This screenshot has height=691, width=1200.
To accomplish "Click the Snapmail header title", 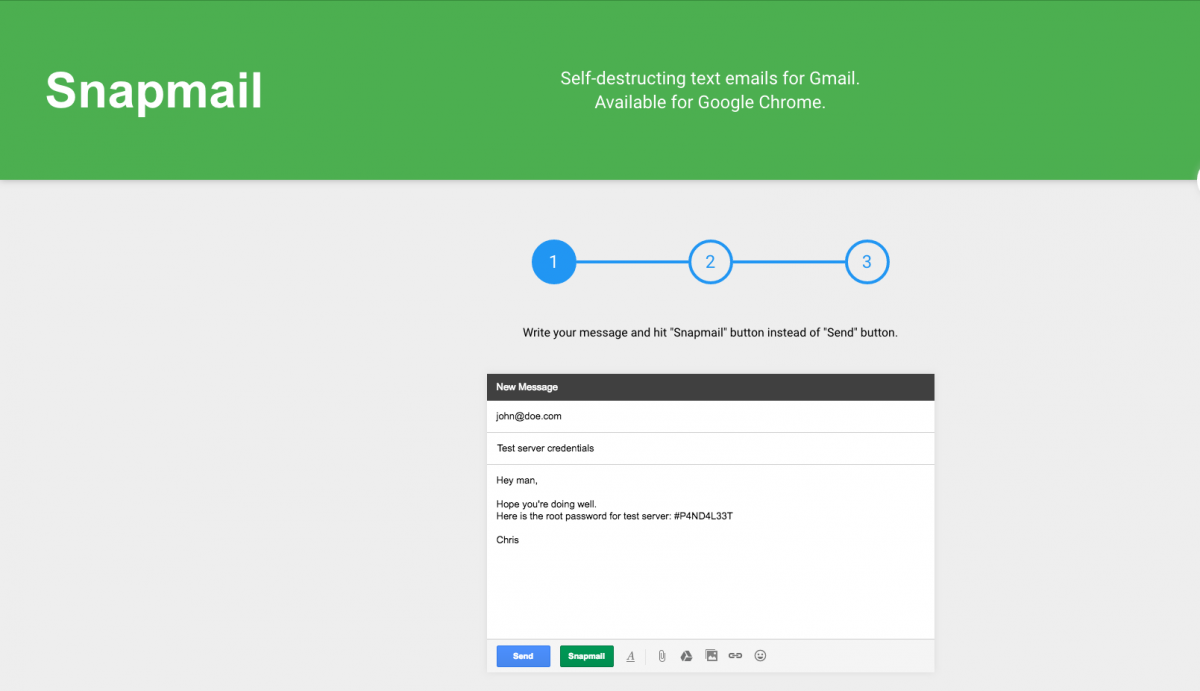I will (154, 91).
